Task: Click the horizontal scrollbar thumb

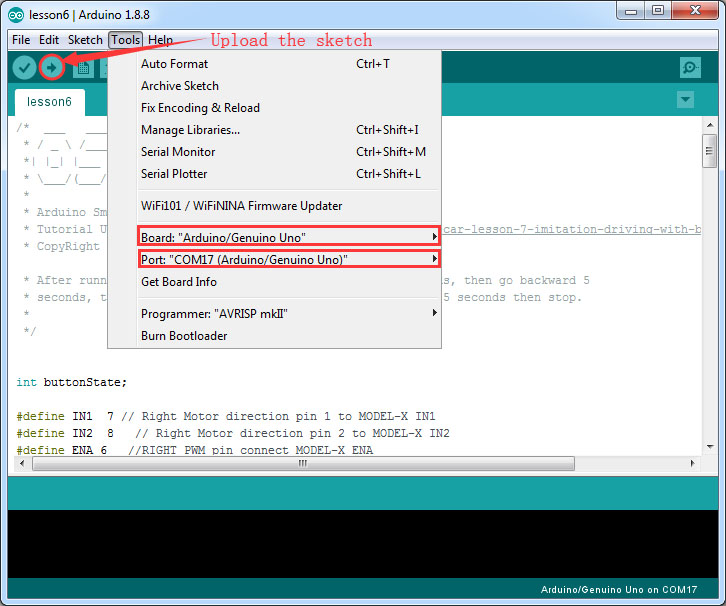Action: 303,463
